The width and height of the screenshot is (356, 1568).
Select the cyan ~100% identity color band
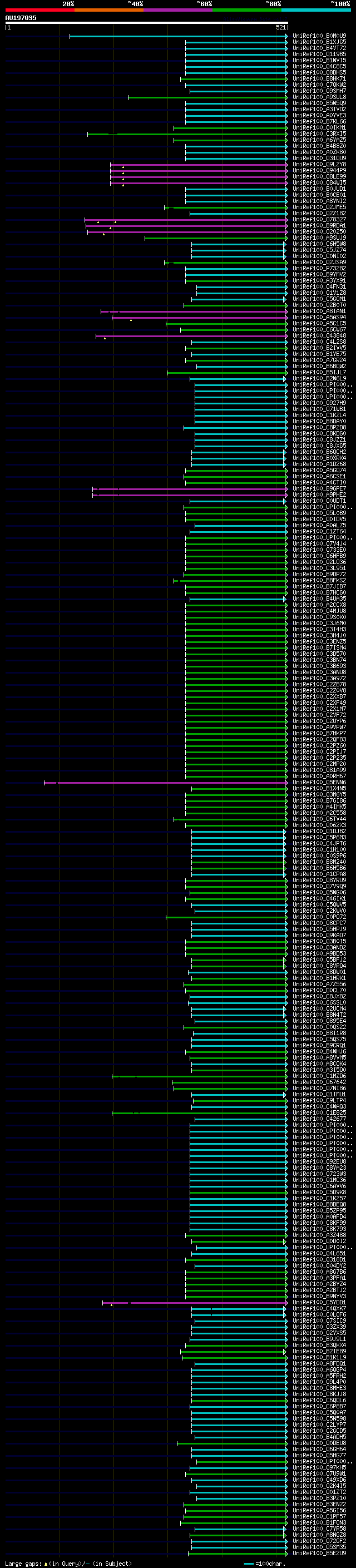pos(316,10)
